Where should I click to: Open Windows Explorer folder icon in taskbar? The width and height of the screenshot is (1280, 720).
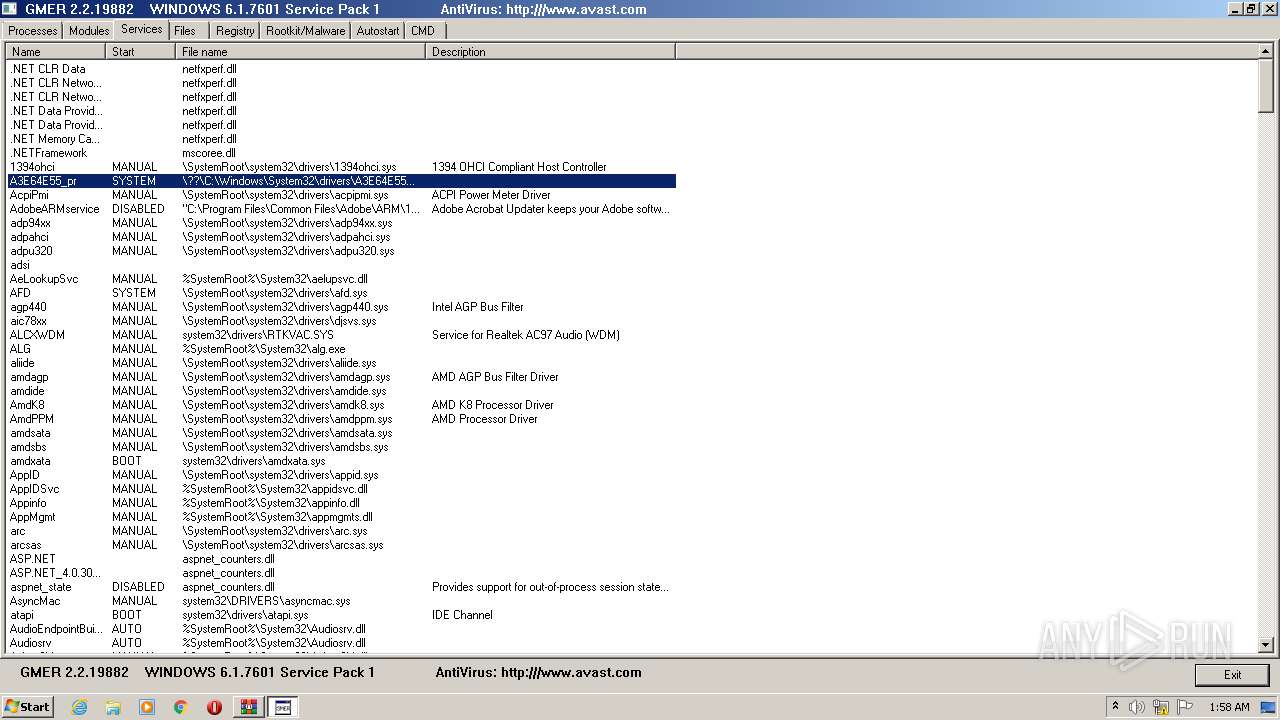click(x=113, y=707)
